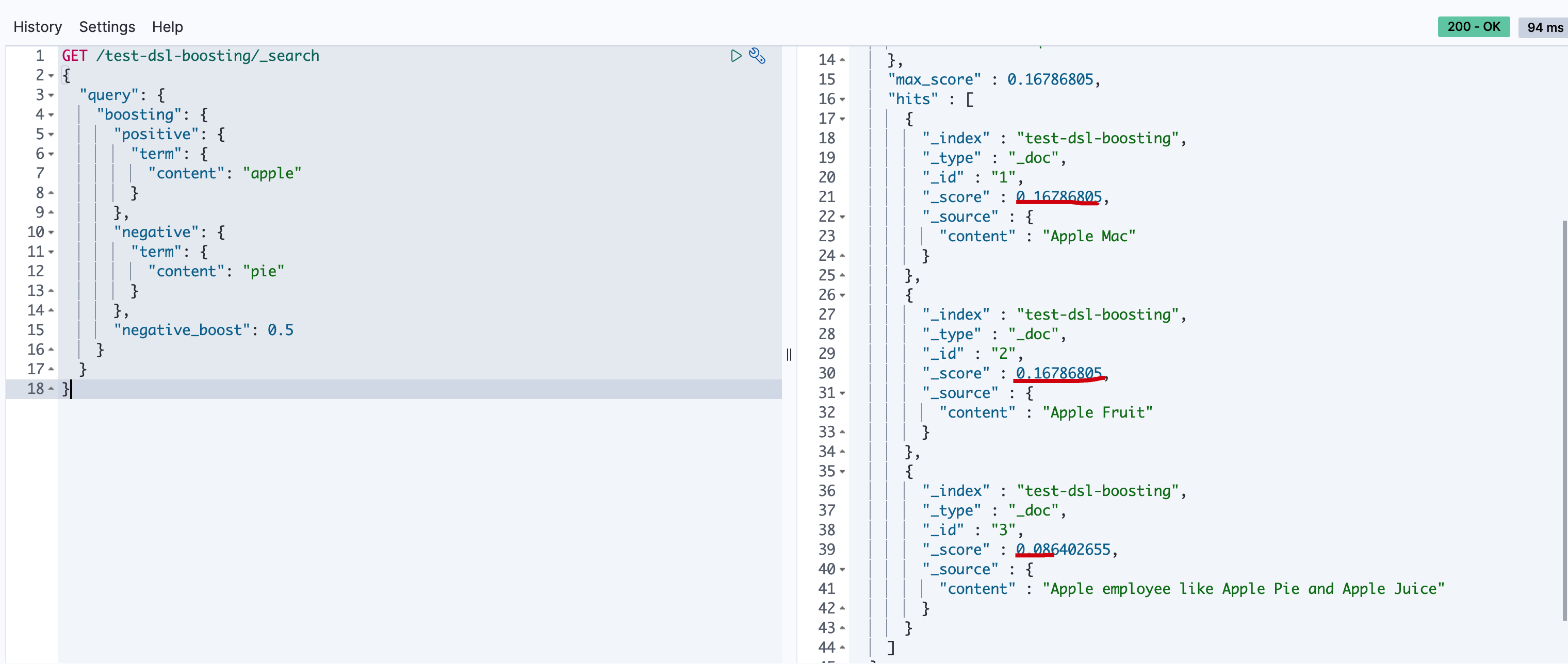Open the Settings menu

tap(107, 27)
